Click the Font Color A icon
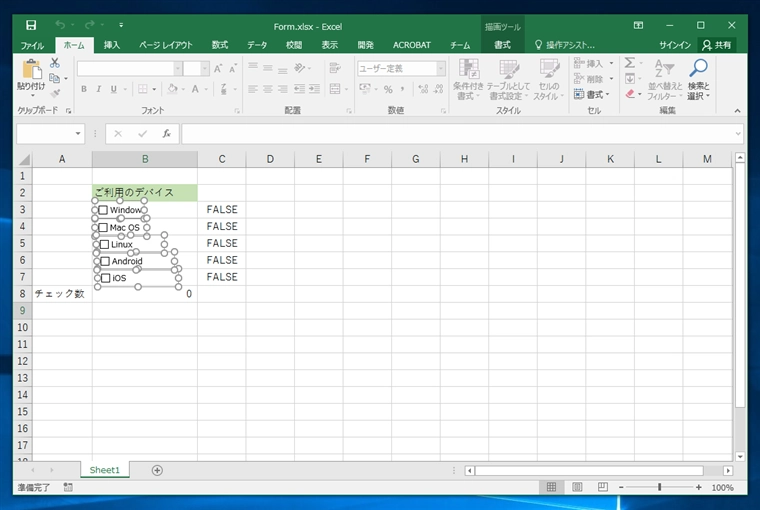 pos(195,89)
